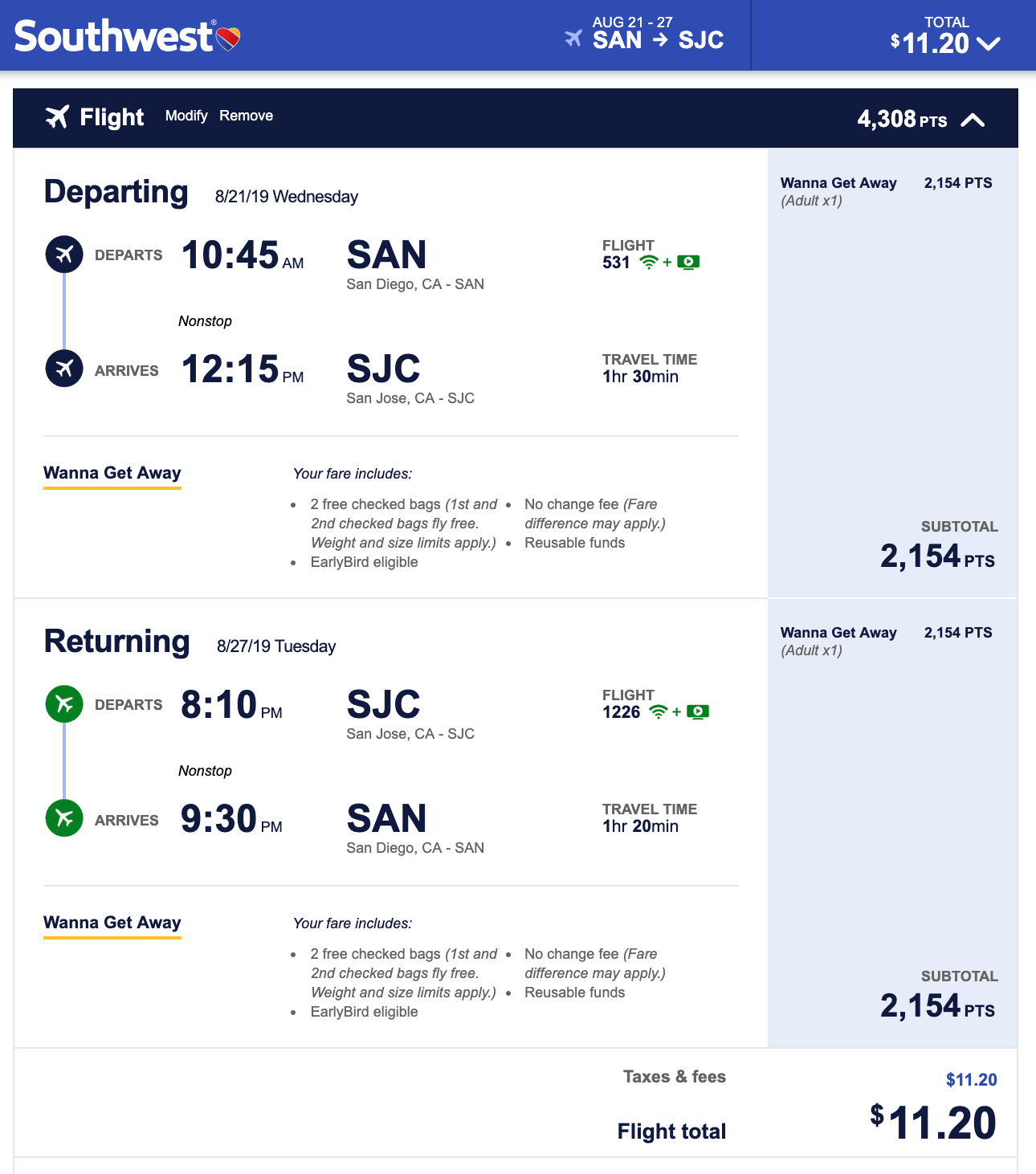
Task: Click the navy arrival plane icon for SJC
Action: tap(64, 369)
